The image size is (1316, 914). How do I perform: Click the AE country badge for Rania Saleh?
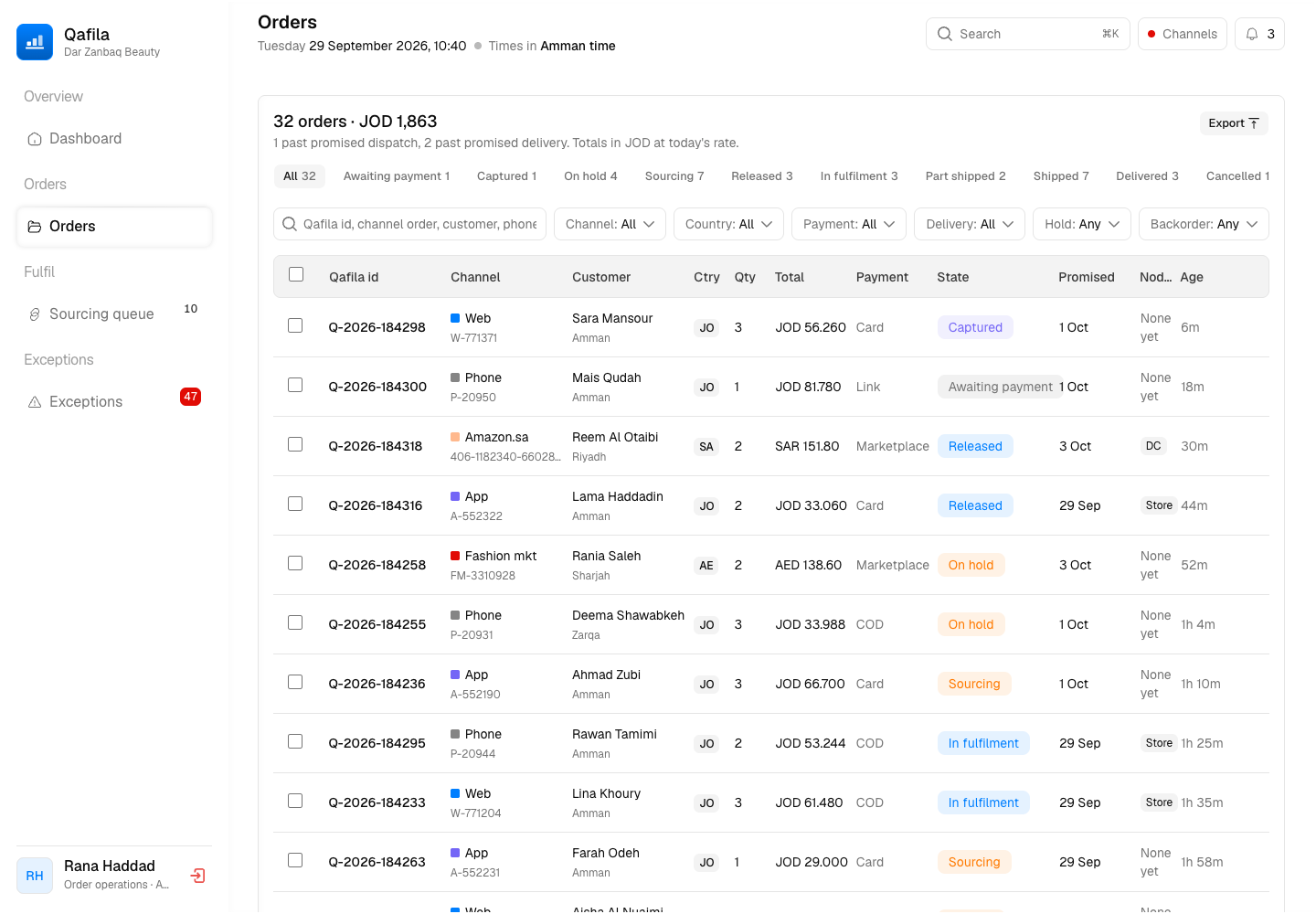[706, 566]
